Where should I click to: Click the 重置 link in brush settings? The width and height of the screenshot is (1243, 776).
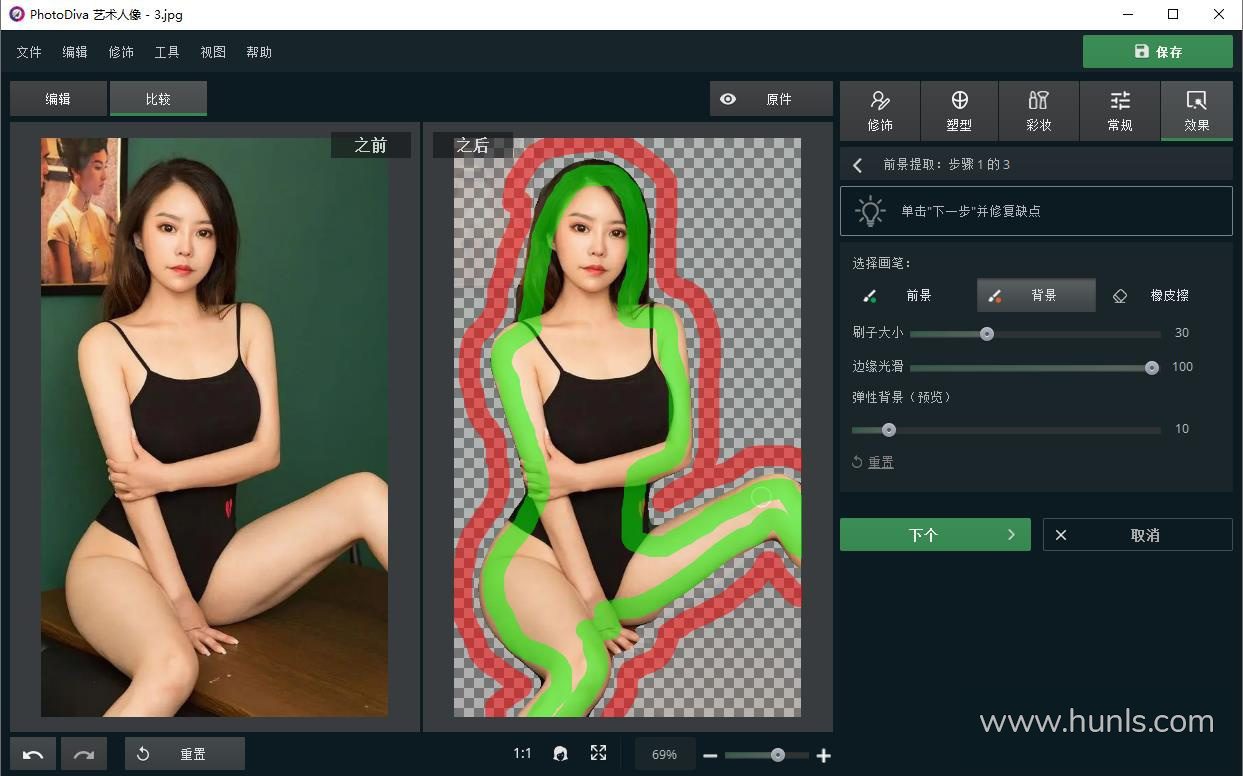click(872, 462)
